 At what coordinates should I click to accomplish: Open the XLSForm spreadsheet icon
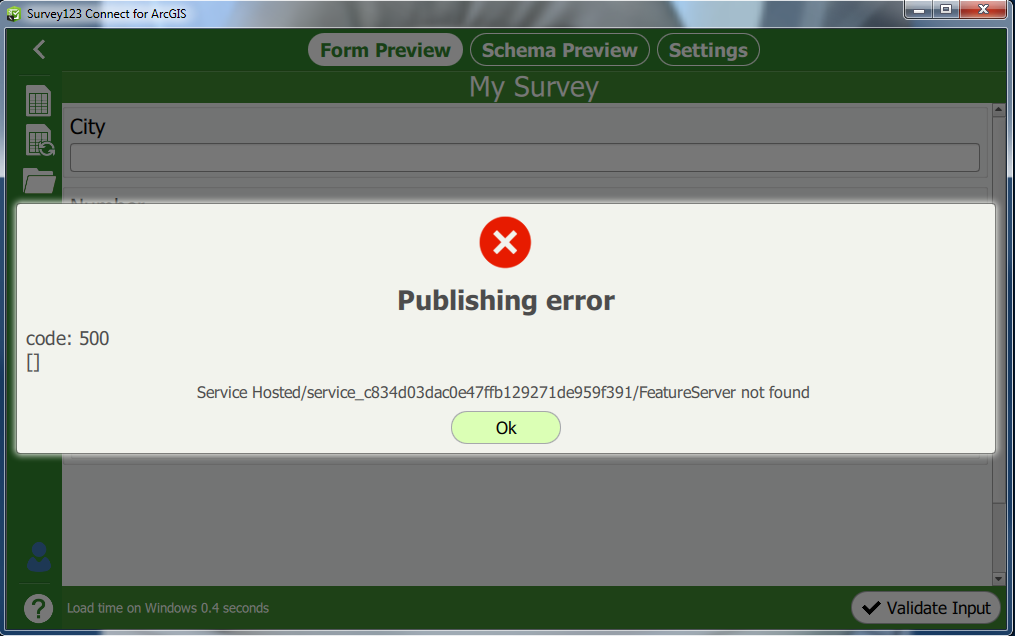click(x=38, y=101)
